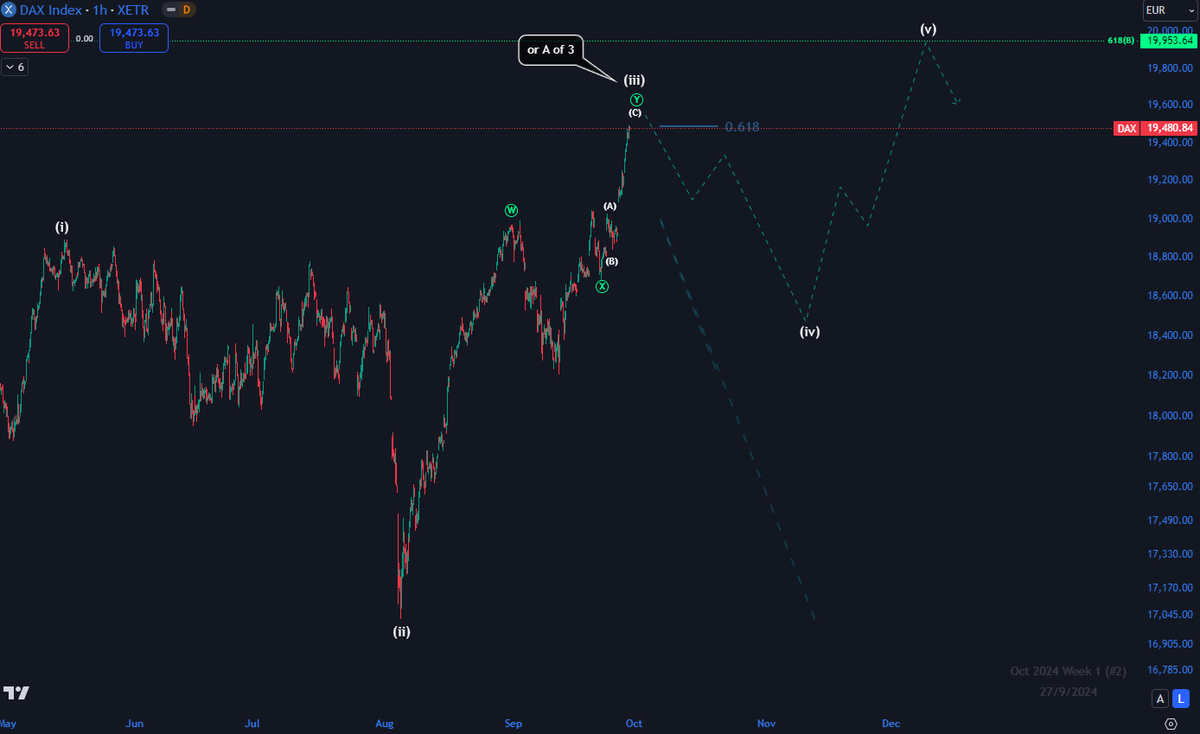Select the (iv) wave label
Viewport: 1200px width, 734px height.
810,331
